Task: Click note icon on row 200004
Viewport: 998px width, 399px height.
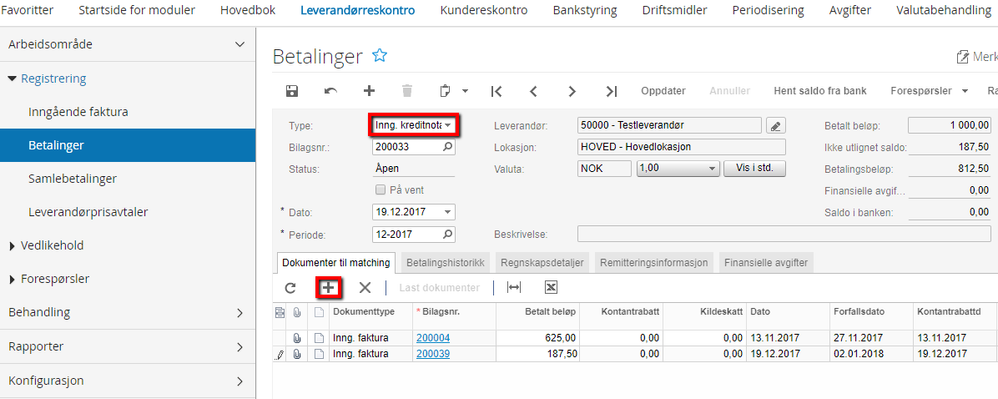Action: click(319, 338)
